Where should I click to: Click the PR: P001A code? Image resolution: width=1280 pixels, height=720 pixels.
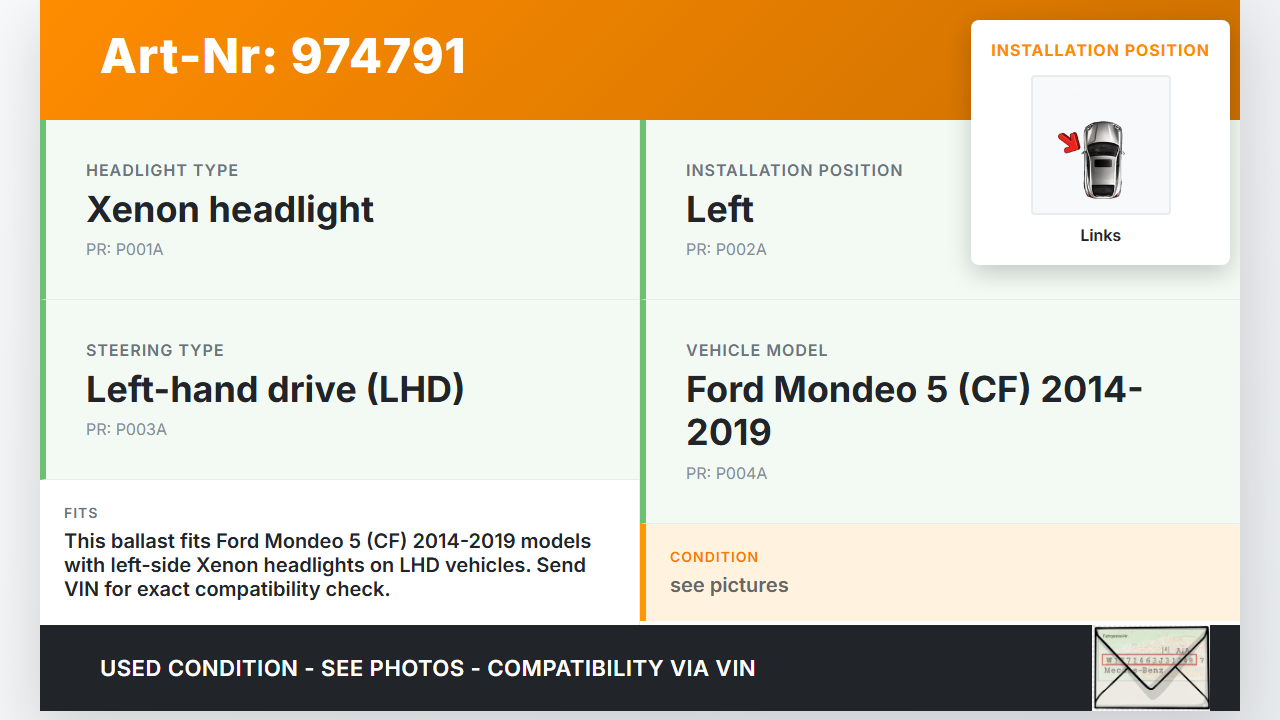(124, 250)
